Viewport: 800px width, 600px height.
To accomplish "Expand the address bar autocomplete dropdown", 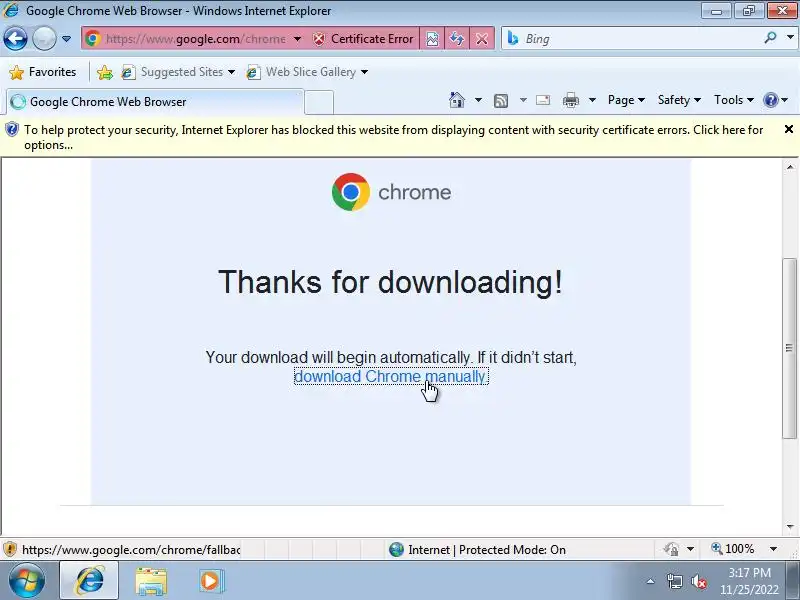I will click(297, 39).
